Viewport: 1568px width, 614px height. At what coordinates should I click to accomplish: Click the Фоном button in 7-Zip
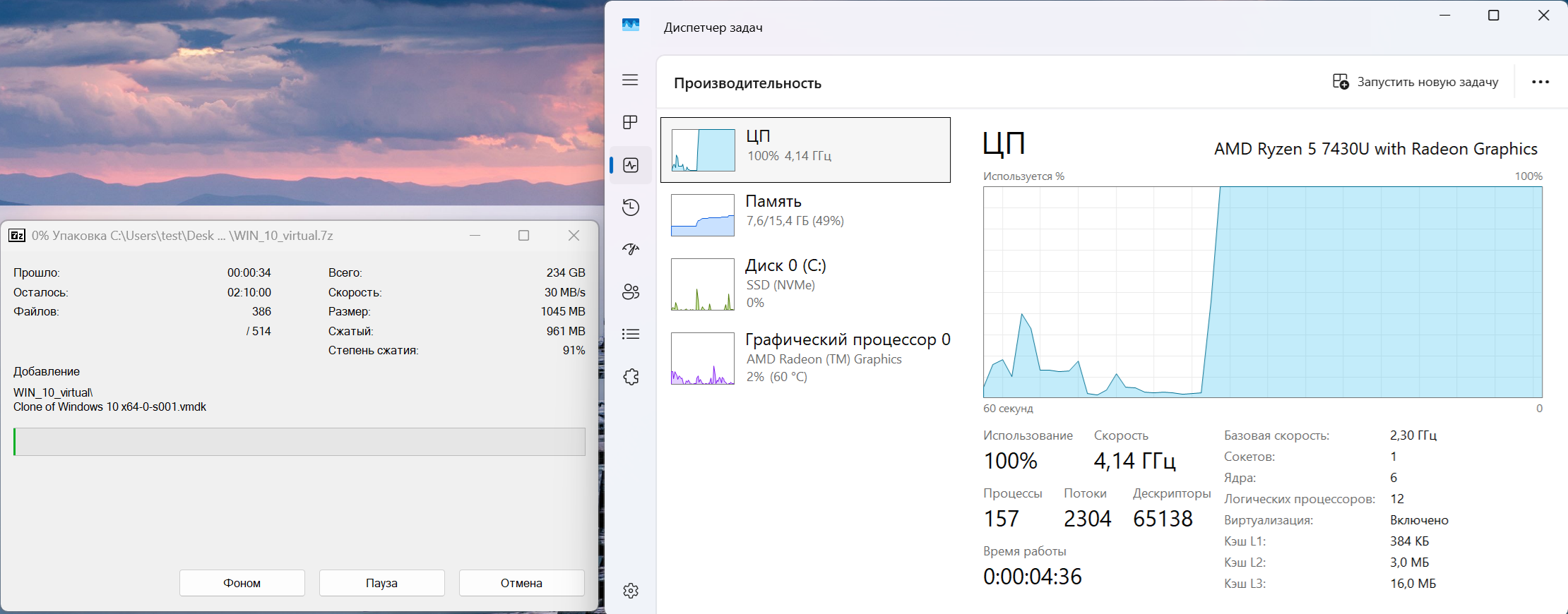point(242,583)
